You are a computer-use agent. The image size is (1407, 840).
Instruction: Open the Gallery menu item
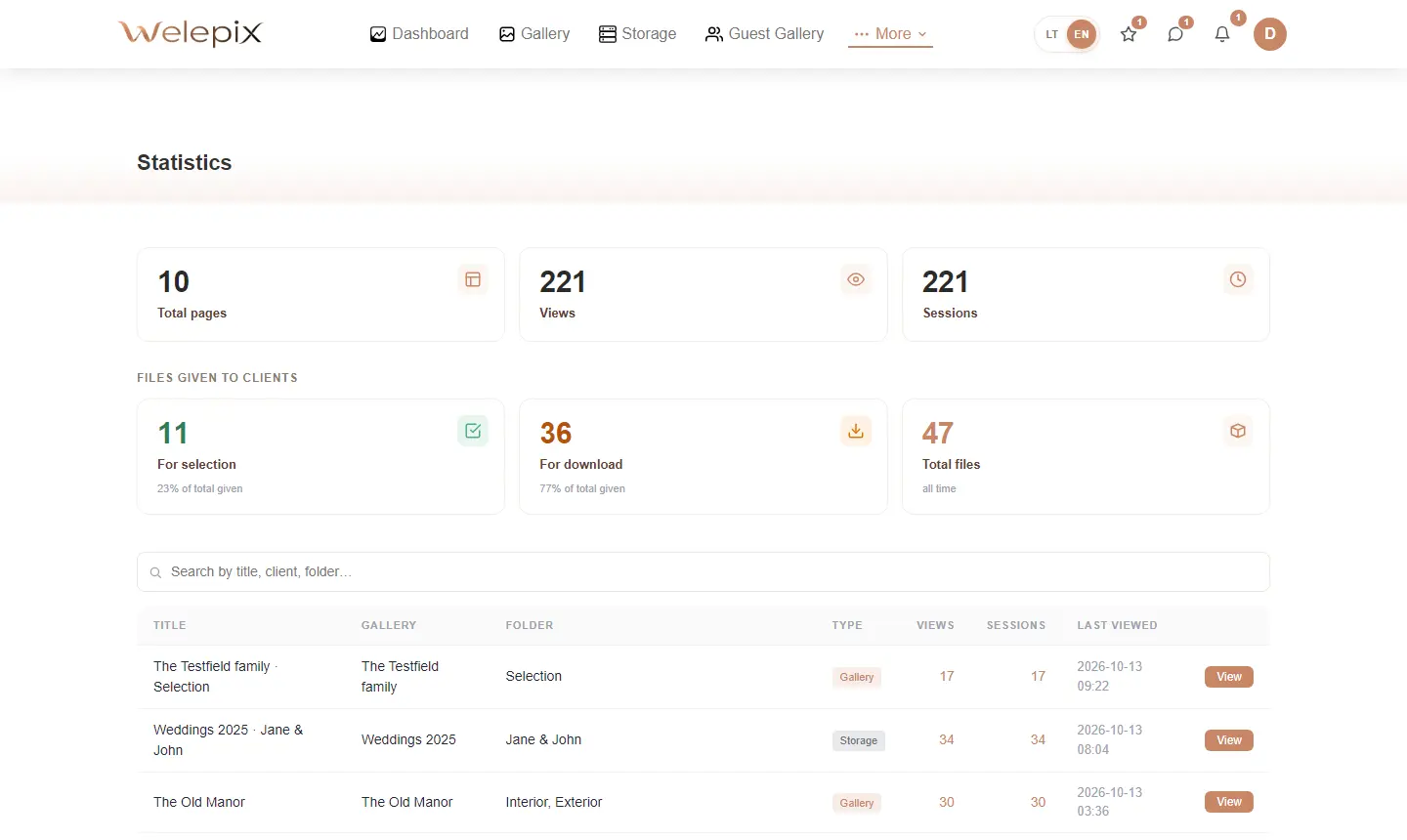click(x=534, y=34)
